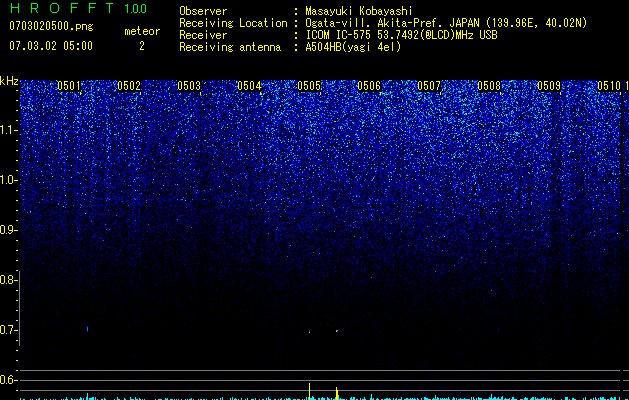Click the 0505 time marker
Viewport: 629px width, 400px height.
[x=309, y=86]
